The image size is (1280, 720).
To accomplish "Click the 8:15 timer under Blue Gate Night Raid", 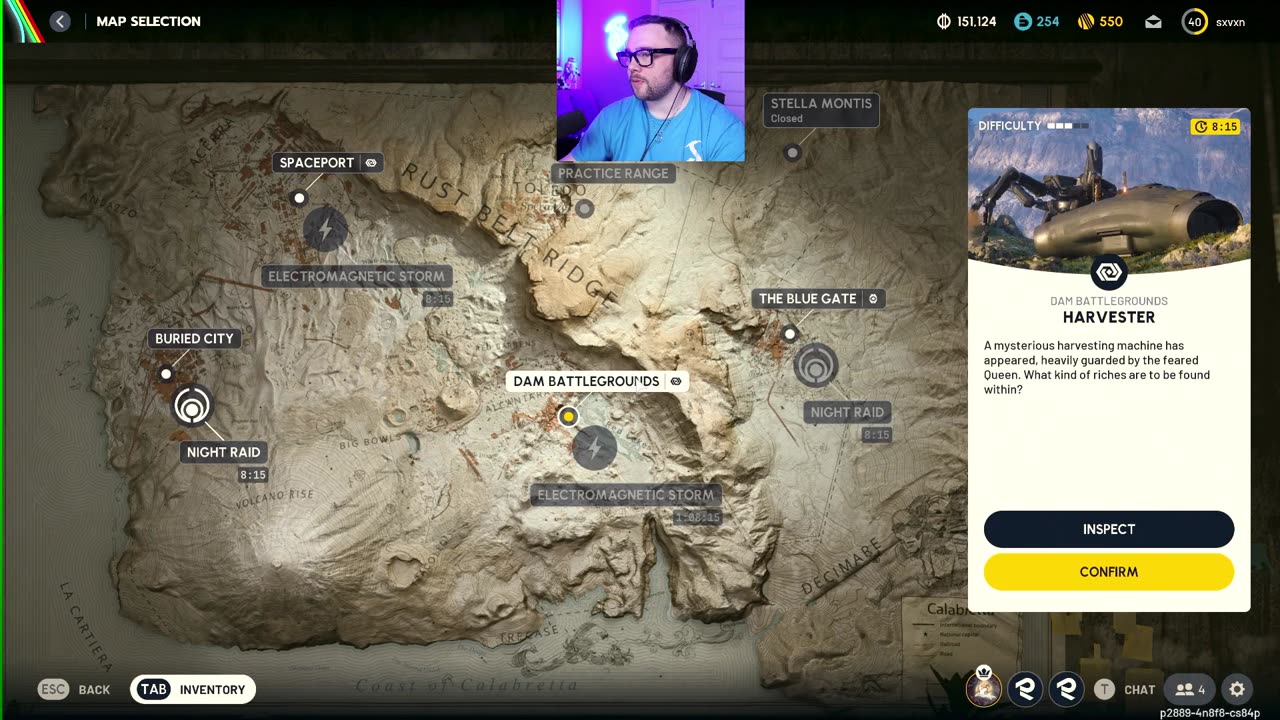I will click(876, 435).
